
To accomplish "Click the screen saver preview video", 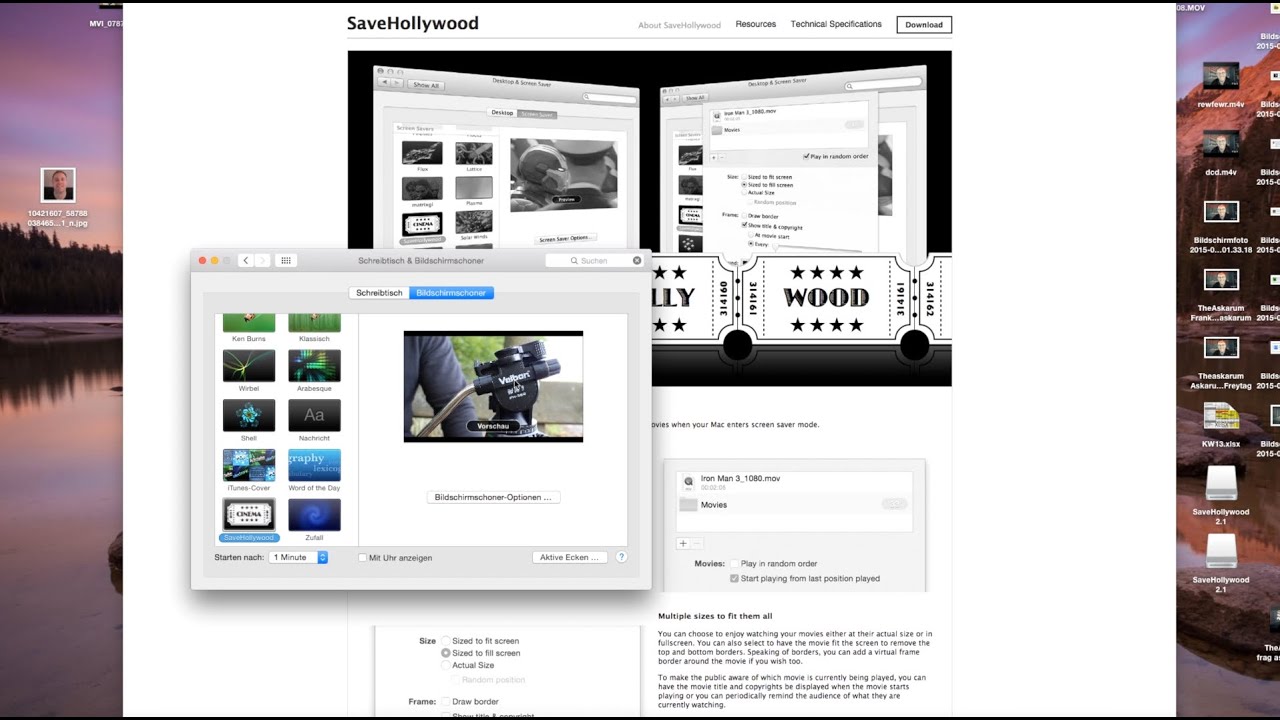I will pos(493,386).
